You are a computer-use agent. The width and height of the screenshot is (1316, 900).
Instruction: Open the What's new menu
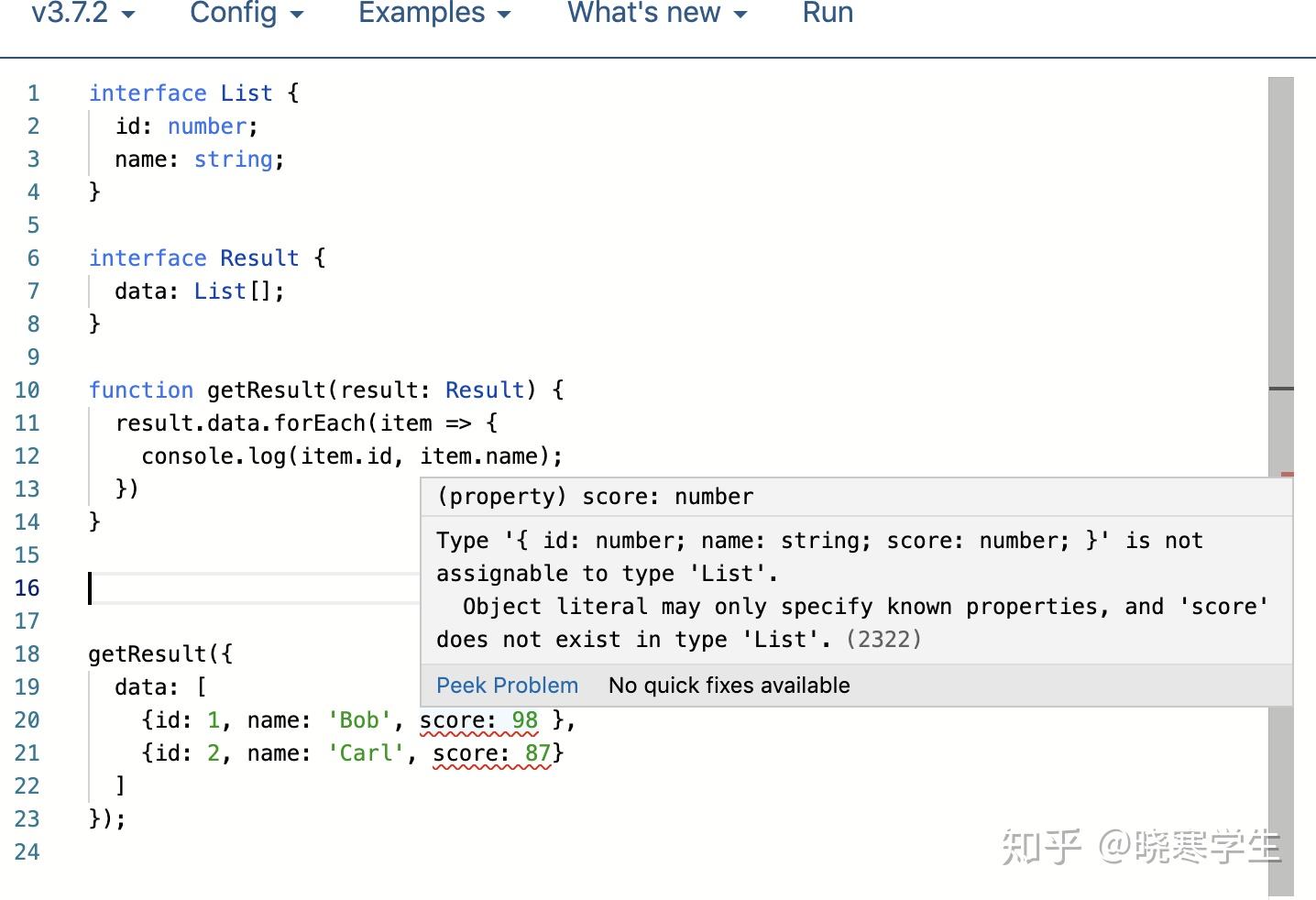(656, 13)
